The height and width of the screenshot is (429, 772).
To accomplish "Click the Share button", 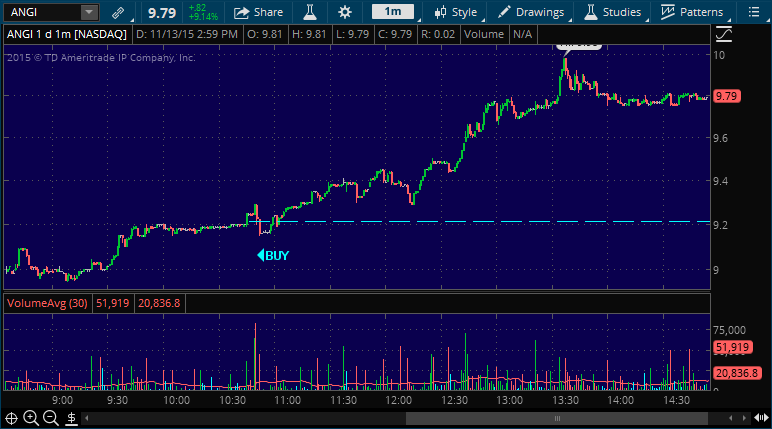I will click(x=258, y=12).
